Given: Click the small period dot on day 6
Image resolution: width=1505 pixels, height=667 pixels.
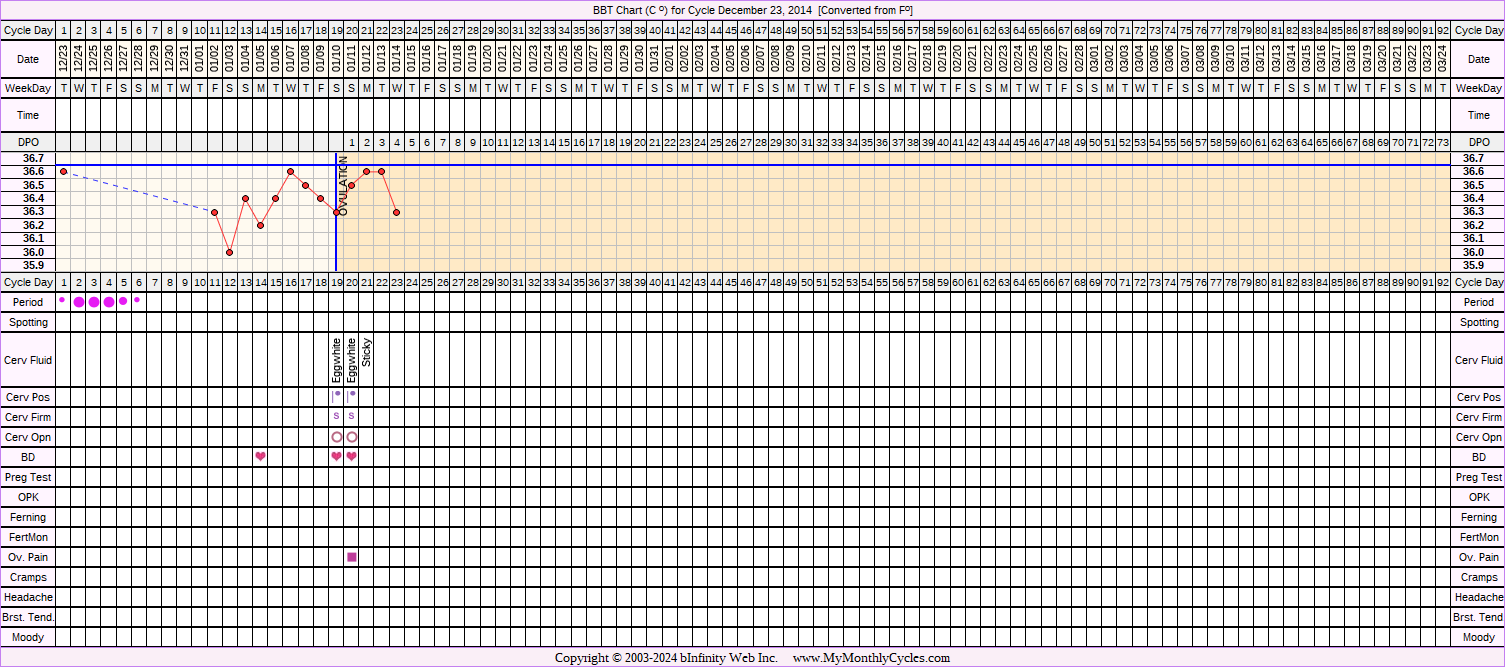Looking at the screenshot, I should pyautogui.click(x=137, y=300).
